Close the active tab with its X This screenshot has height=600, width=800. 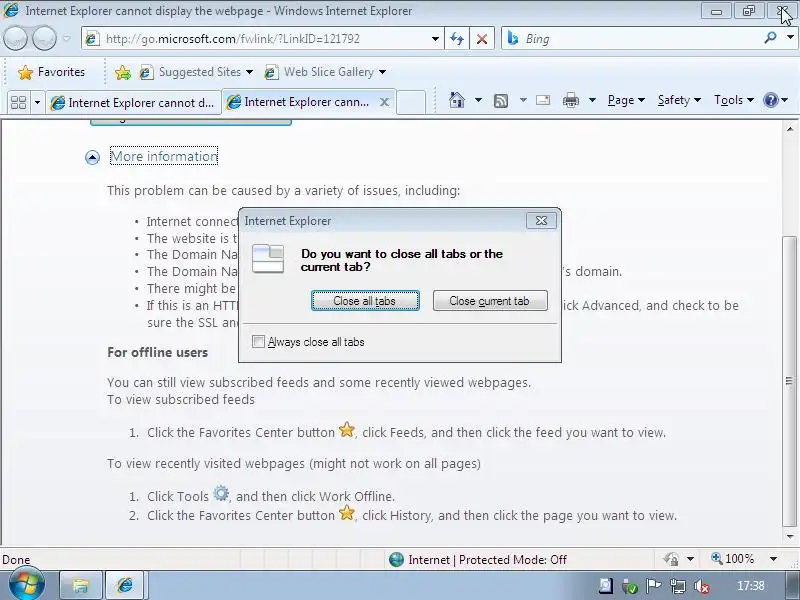click(385, 103)
